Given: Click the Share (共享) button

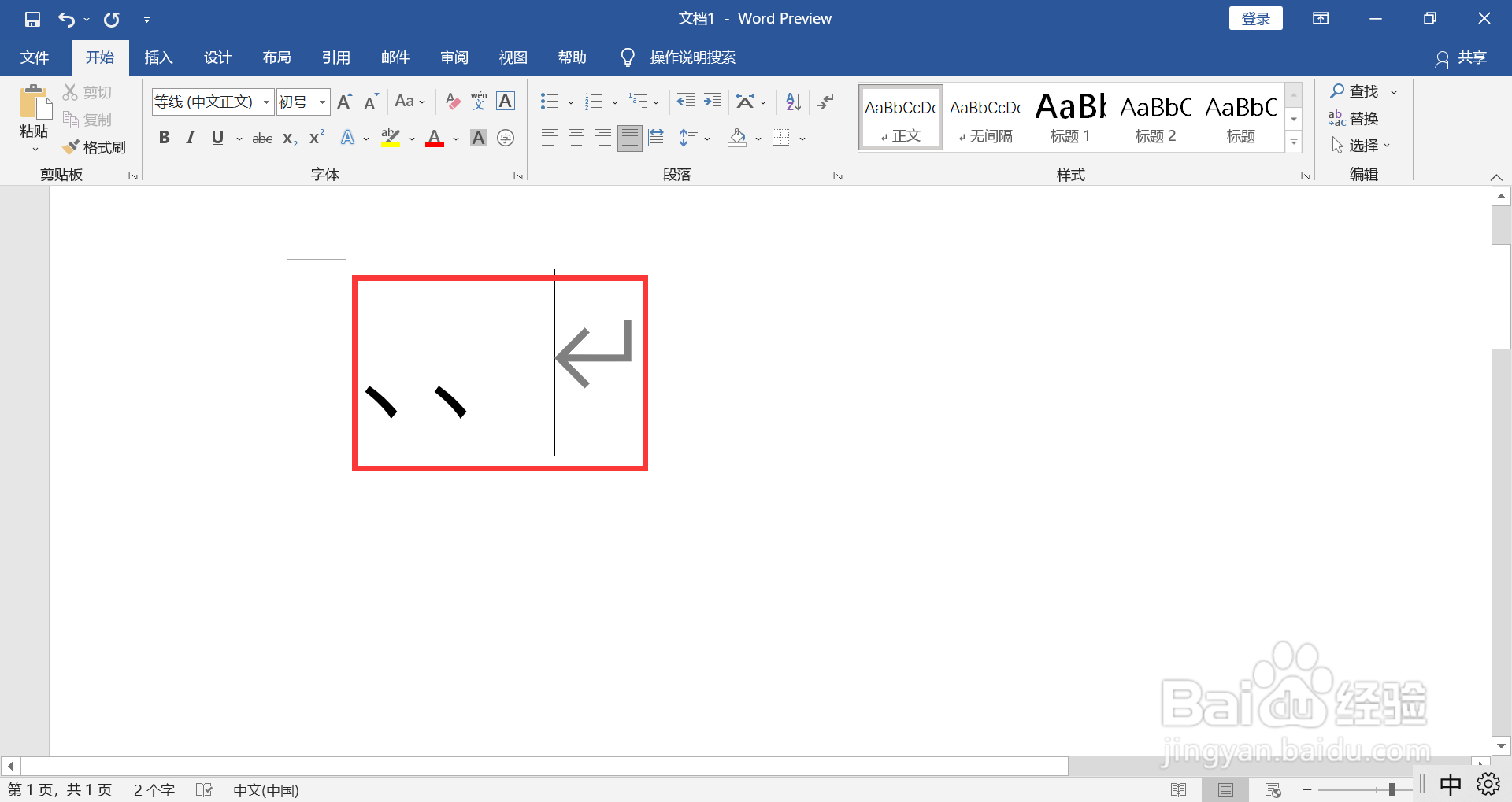Looking at the screenshot, I should tap(1461, 57).
